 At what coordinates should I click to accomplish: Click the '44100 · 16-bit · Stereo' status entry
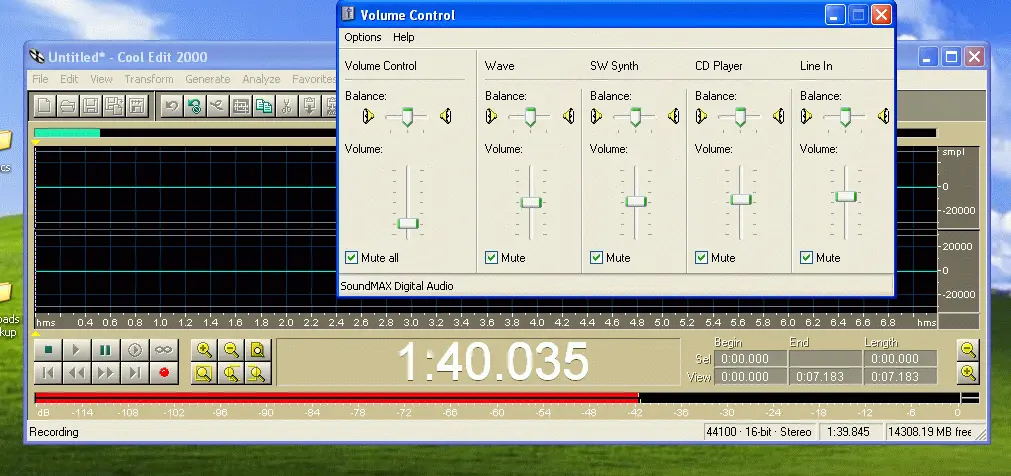[758, 431]
